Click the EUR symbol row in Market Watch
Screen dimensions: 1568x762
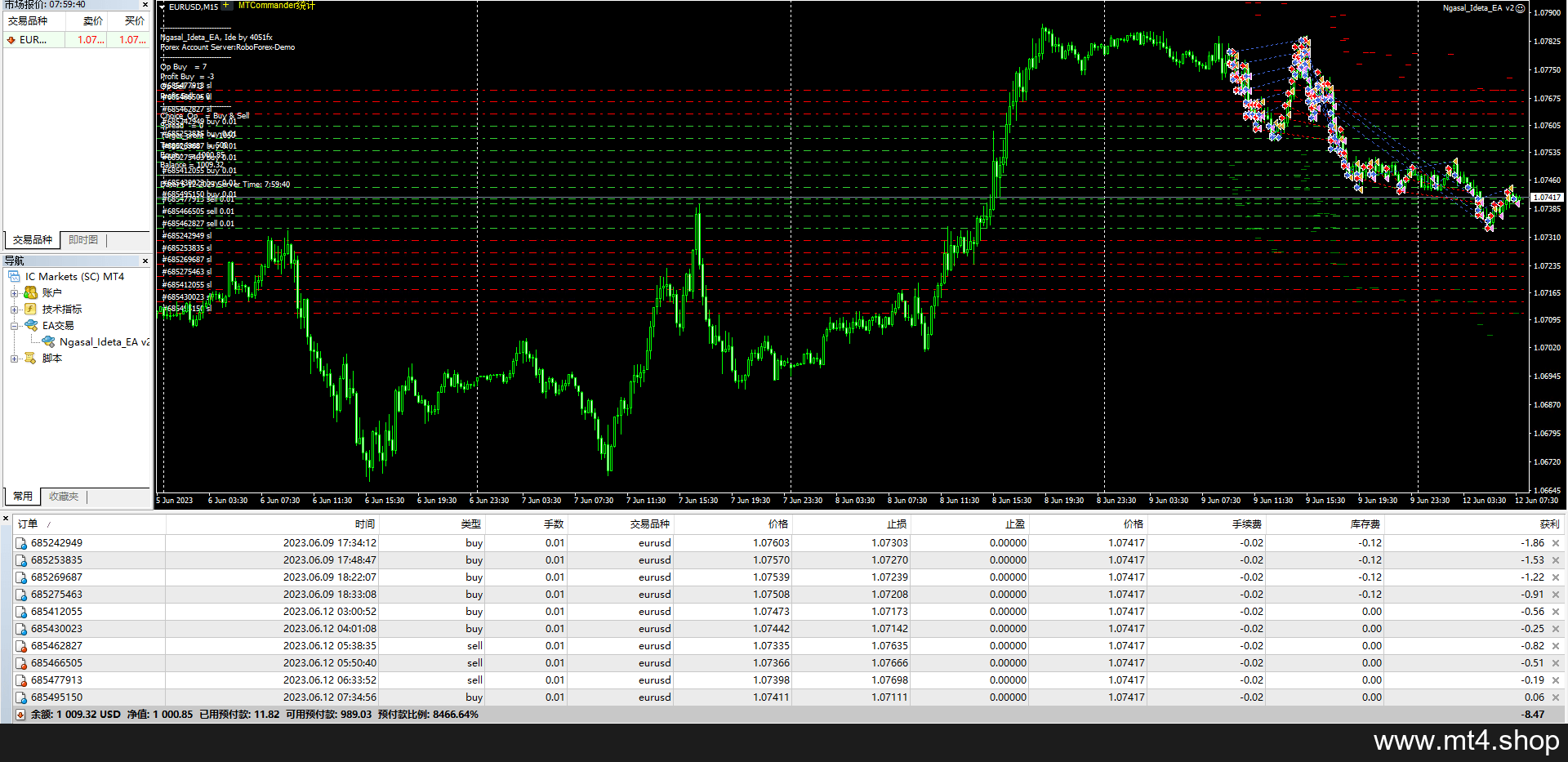(x=77, y=40)
